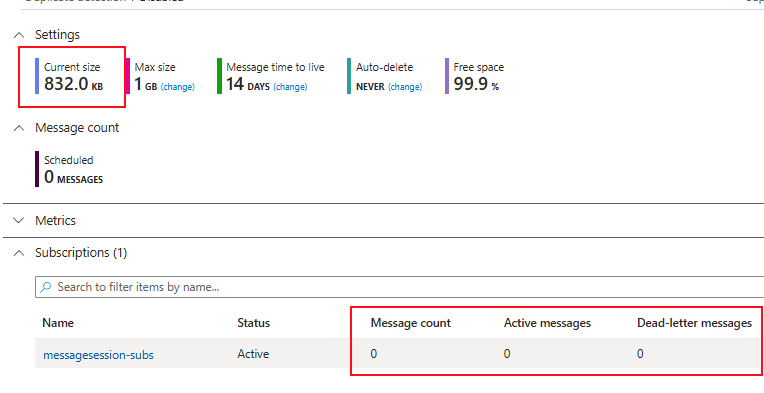The width and height of the screenshot is (764, 393).
Task: Sort by the Status column header
Action: (253, 323)
